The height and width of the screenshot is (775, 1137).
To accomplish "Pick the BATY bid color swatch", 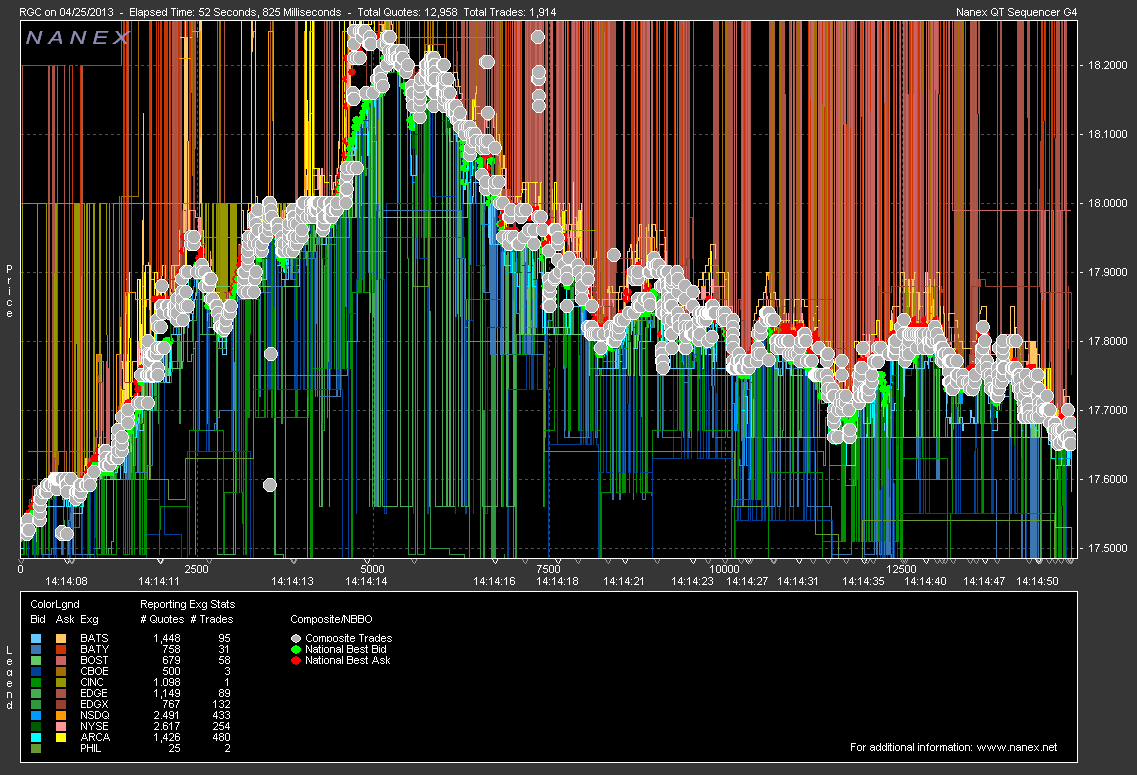I will click(x=36, y=650).
